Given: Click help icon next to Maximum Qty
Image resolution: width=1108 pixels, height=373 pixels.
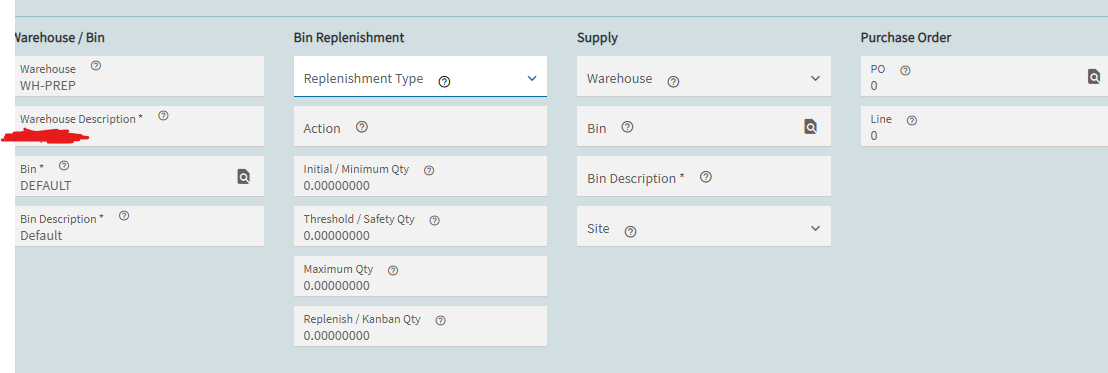Looking at the screenshot, I should click(394, 271).
